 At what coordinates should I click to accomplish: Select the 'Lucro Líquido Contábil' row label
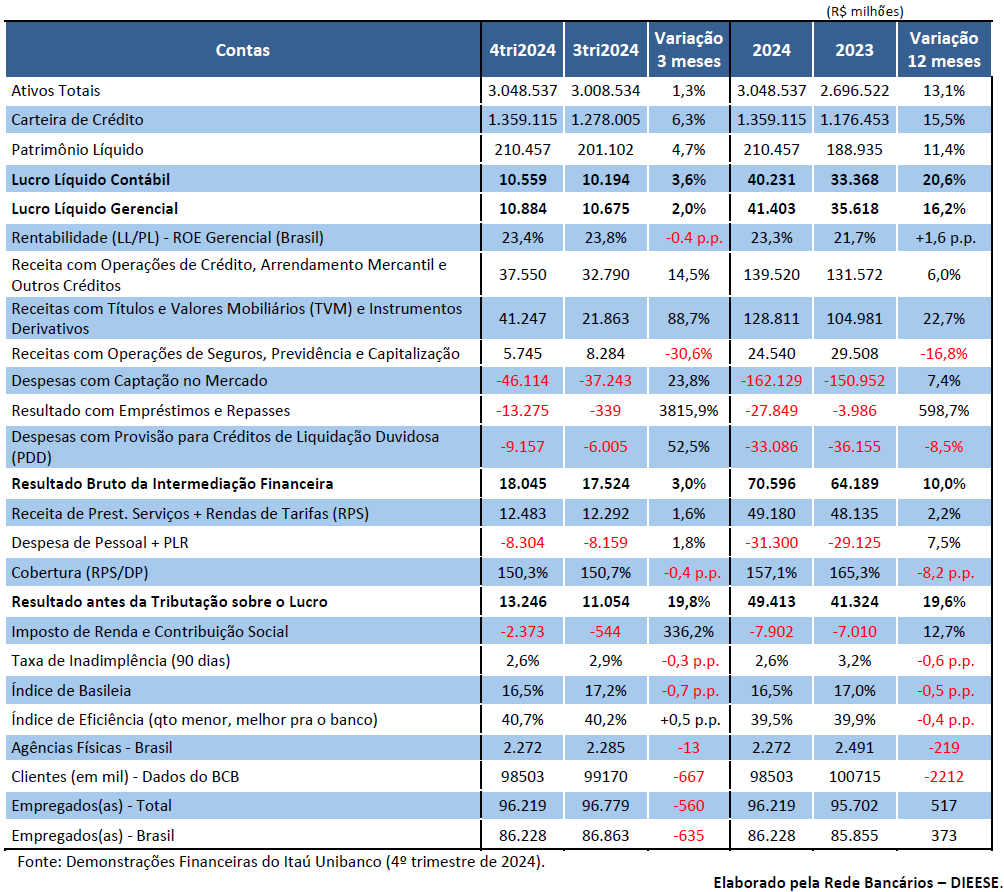(x=90, y=180)
